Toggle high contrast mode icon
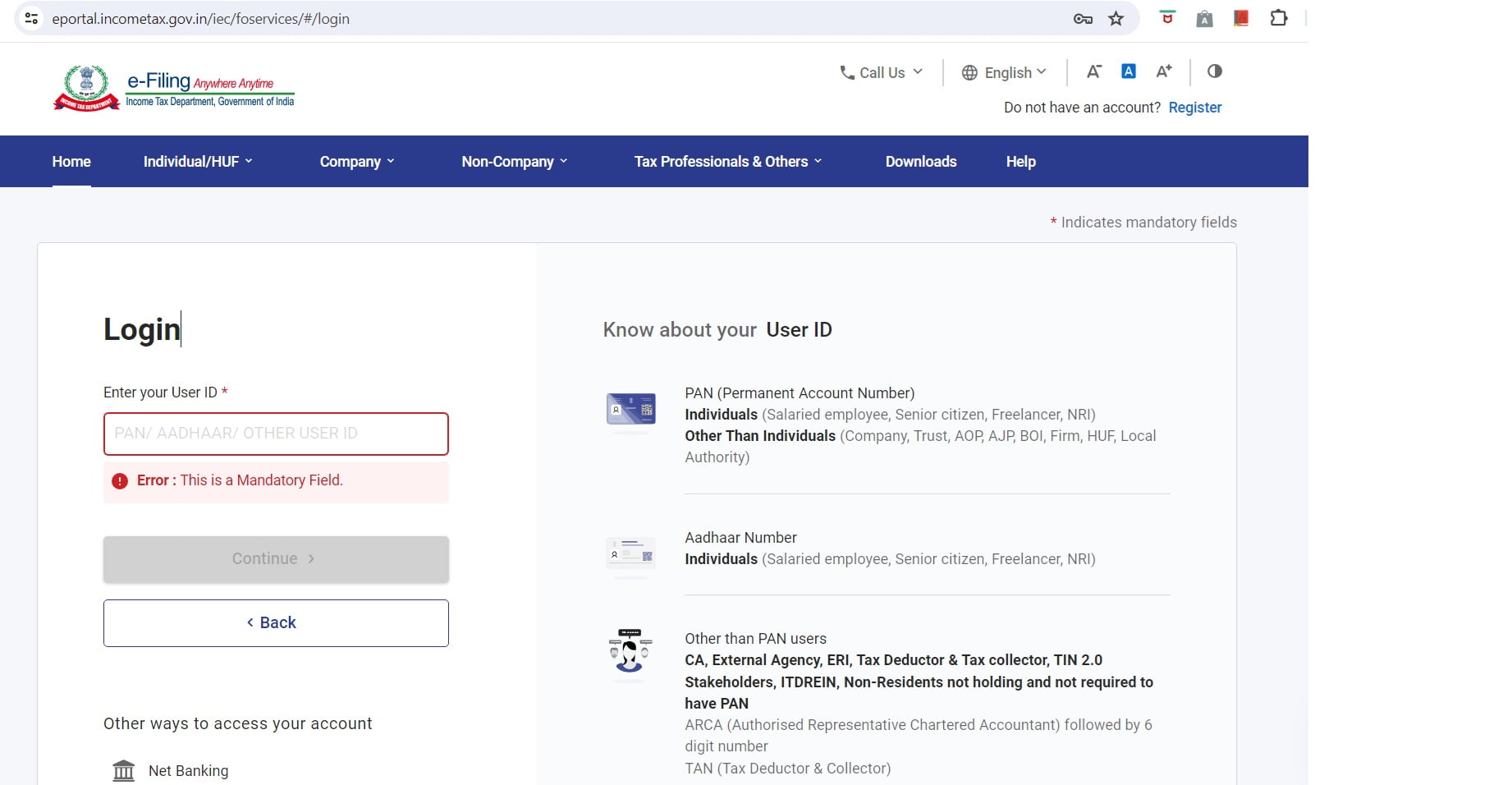 (x=1215, y=71)
